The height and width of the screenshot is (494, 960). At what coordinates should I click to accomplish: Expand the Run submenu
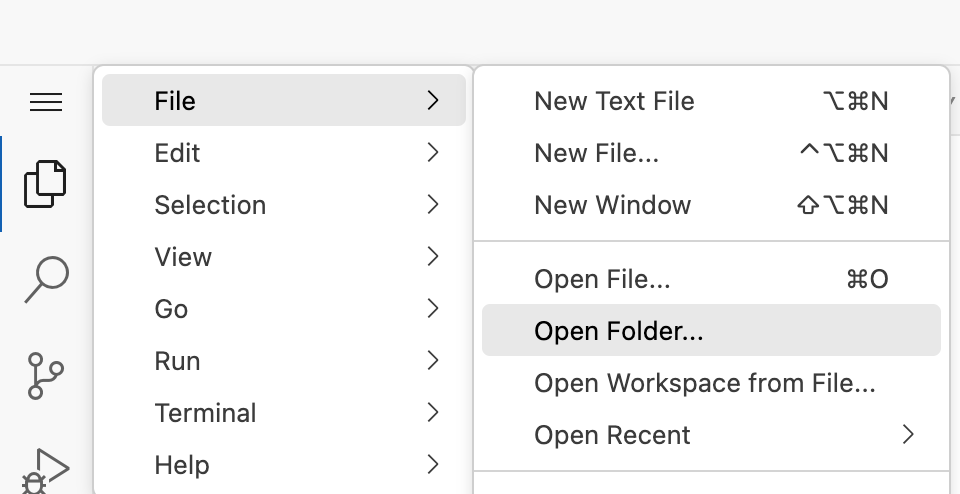[x=284, y=361]
